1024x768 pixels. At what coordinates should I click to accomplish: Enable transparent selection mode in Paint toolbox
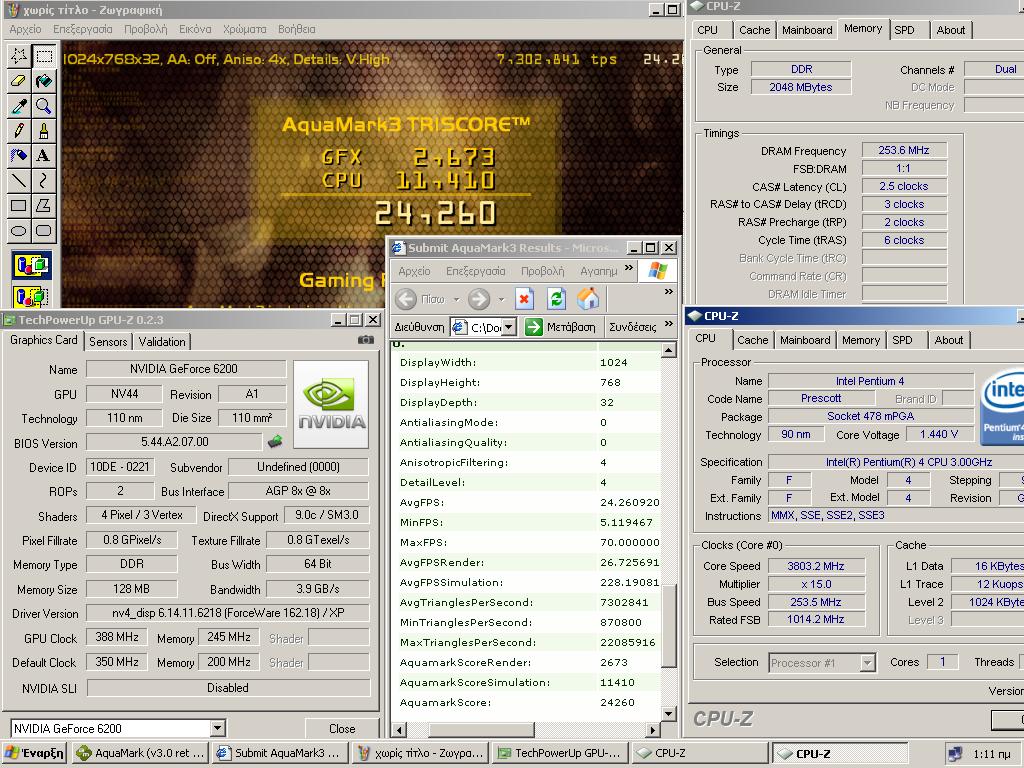pyautogui.click(x=31, y=295)
